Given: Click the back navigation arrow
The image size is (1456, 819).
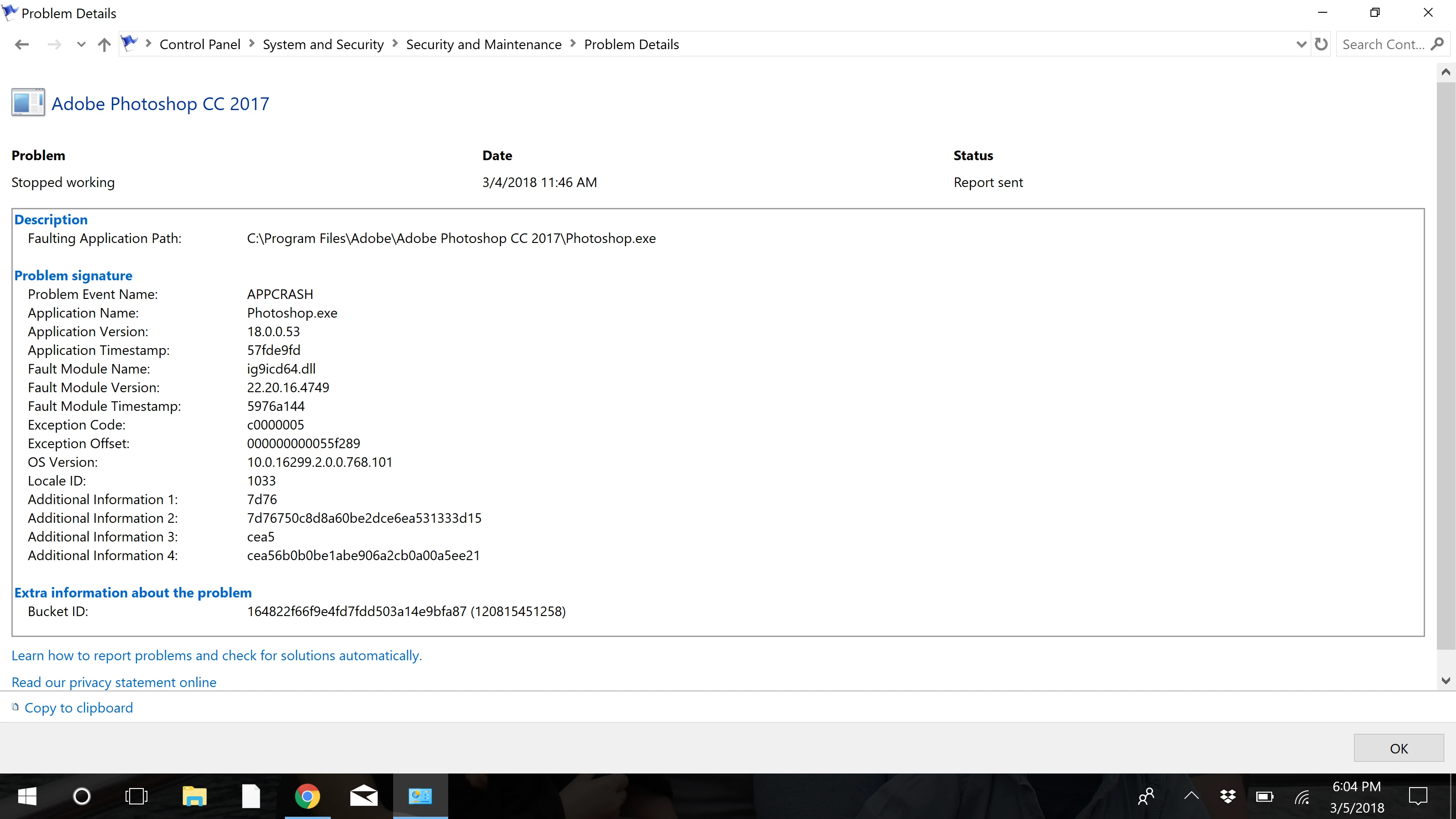Looking at the screenshot, I should click(21, 44).
